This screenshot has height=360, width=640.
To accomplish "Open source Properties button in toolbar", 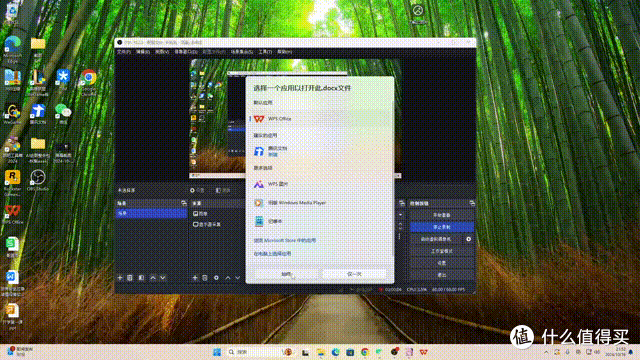I will pos(197,190).
